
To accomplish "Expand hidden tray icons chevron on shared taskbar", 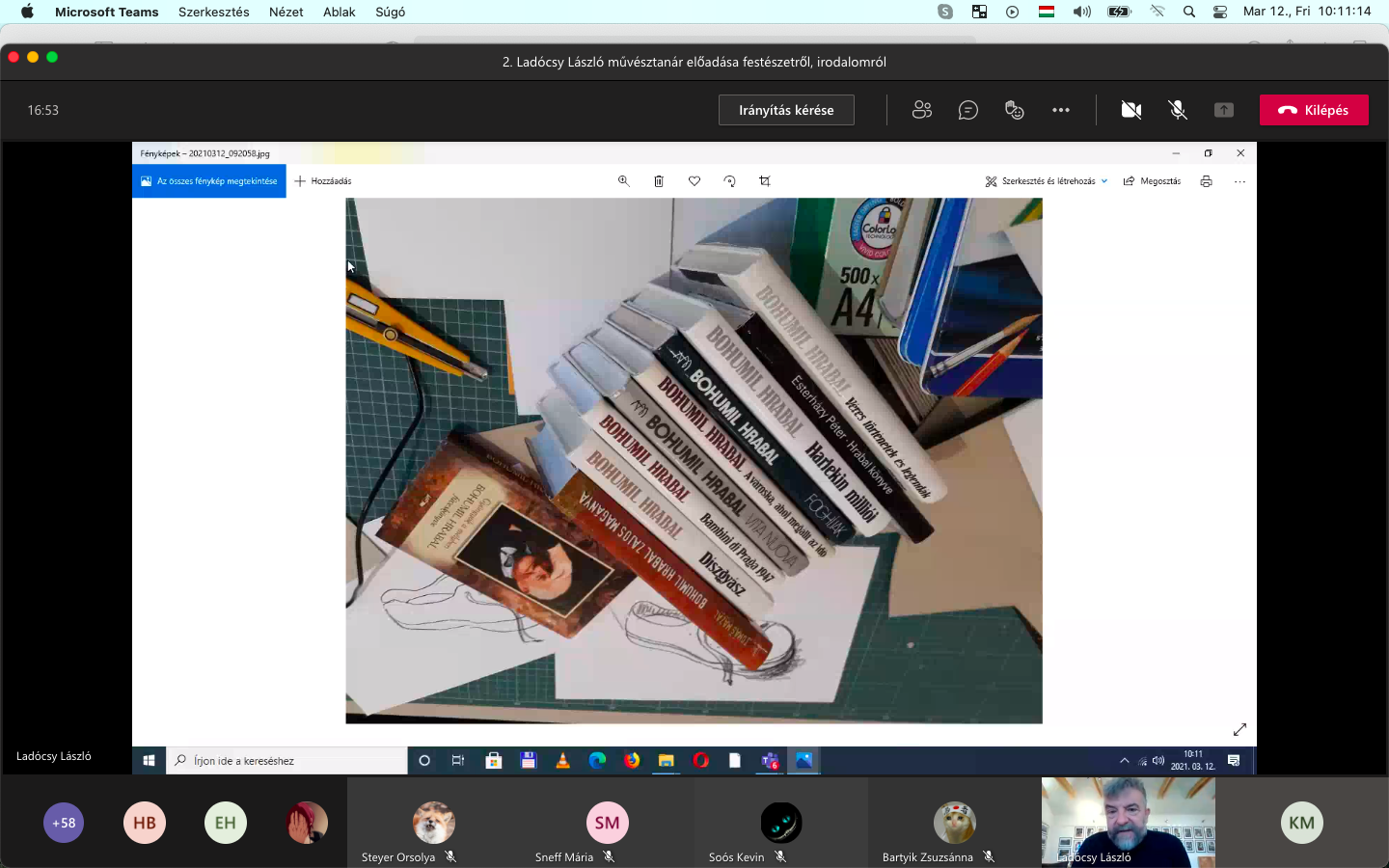I will pyautogui.click(x=1124, y=761).
